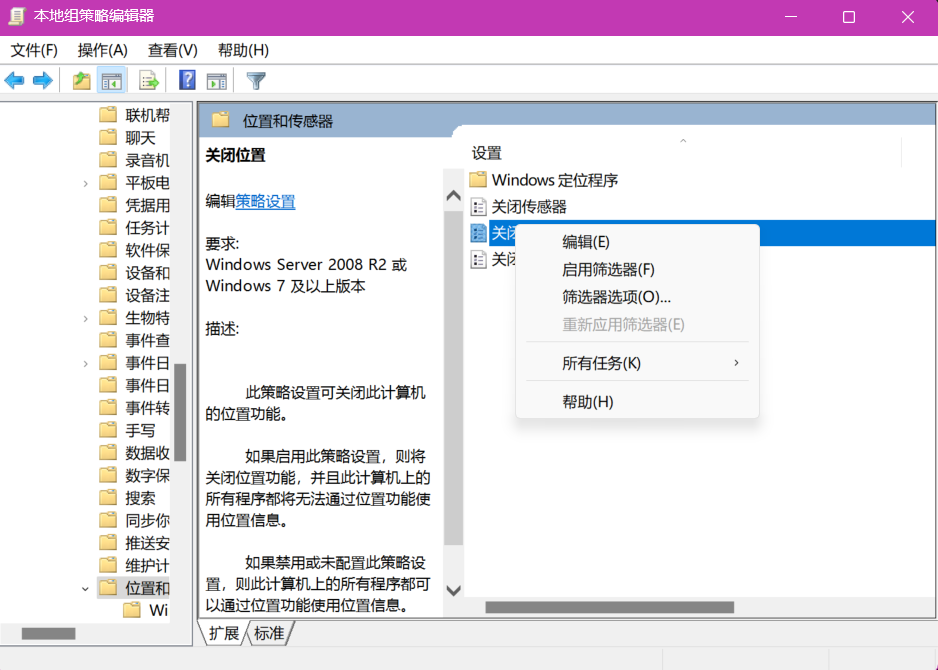Click the sort chevron above 设置 column
Viewport: 938px width, 670px height.
(x=683, y=141)
